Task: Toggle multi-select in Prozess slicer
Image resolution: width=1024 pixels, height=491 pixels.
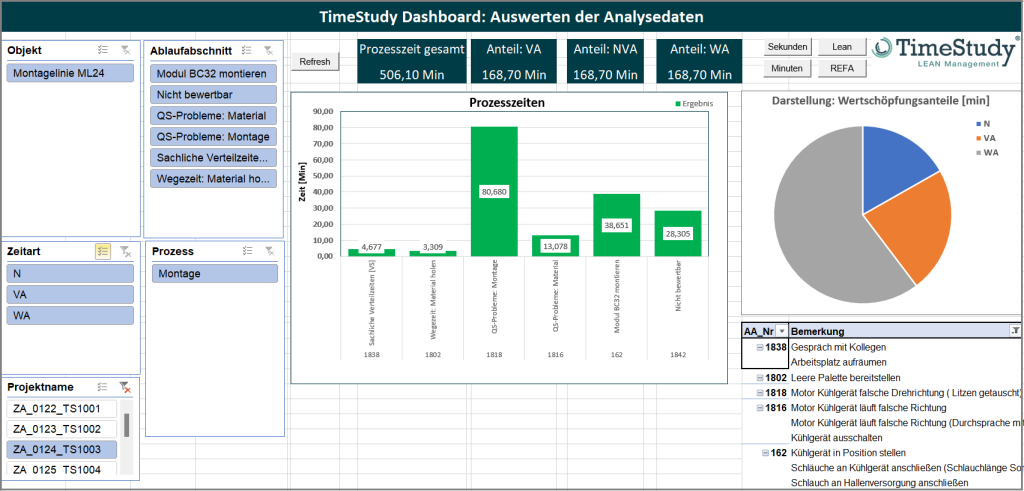Action: [247, 251]
